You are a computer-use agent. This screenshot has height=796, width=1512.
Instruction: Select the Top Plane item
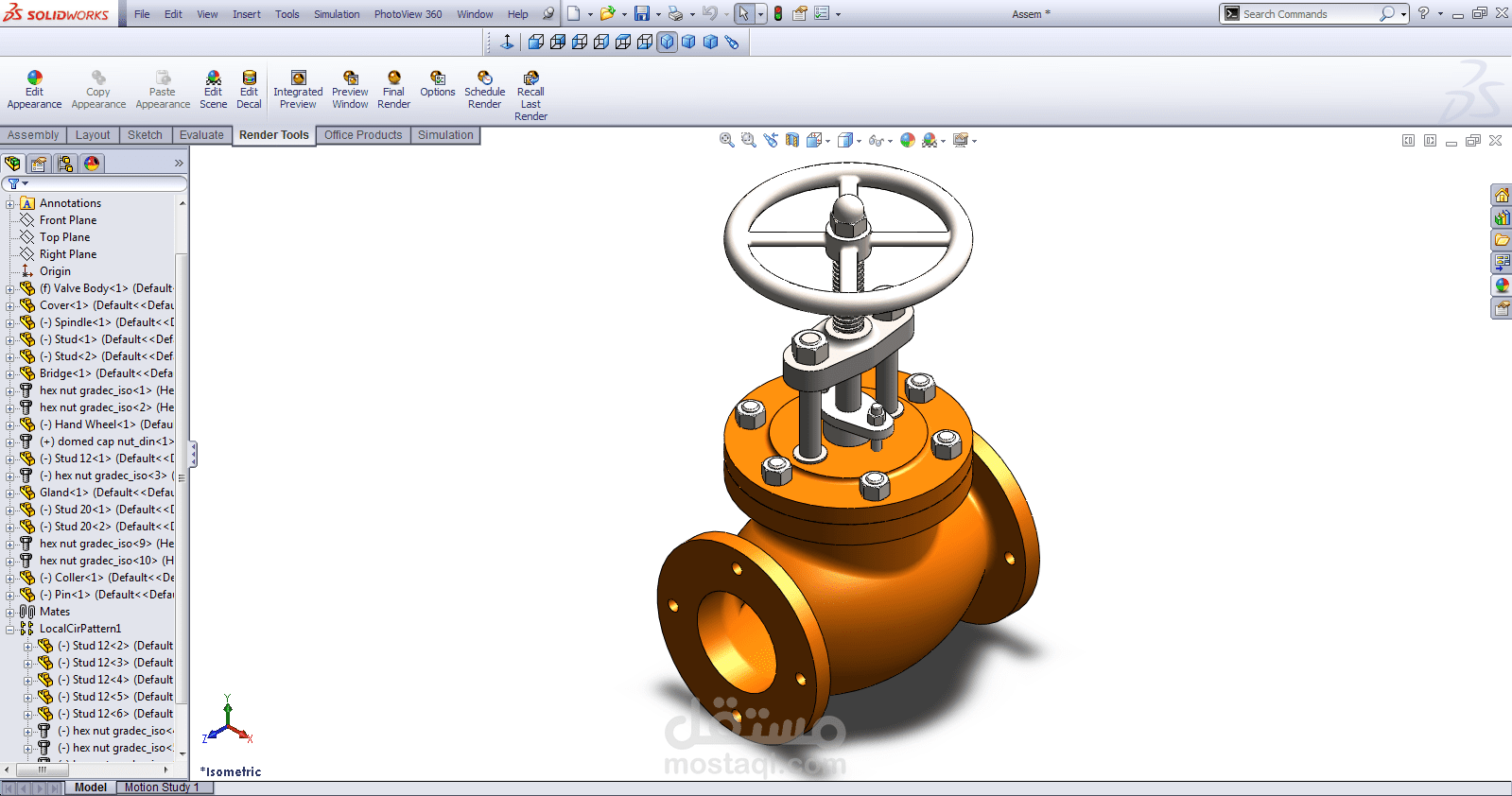[x=65, y=237]
